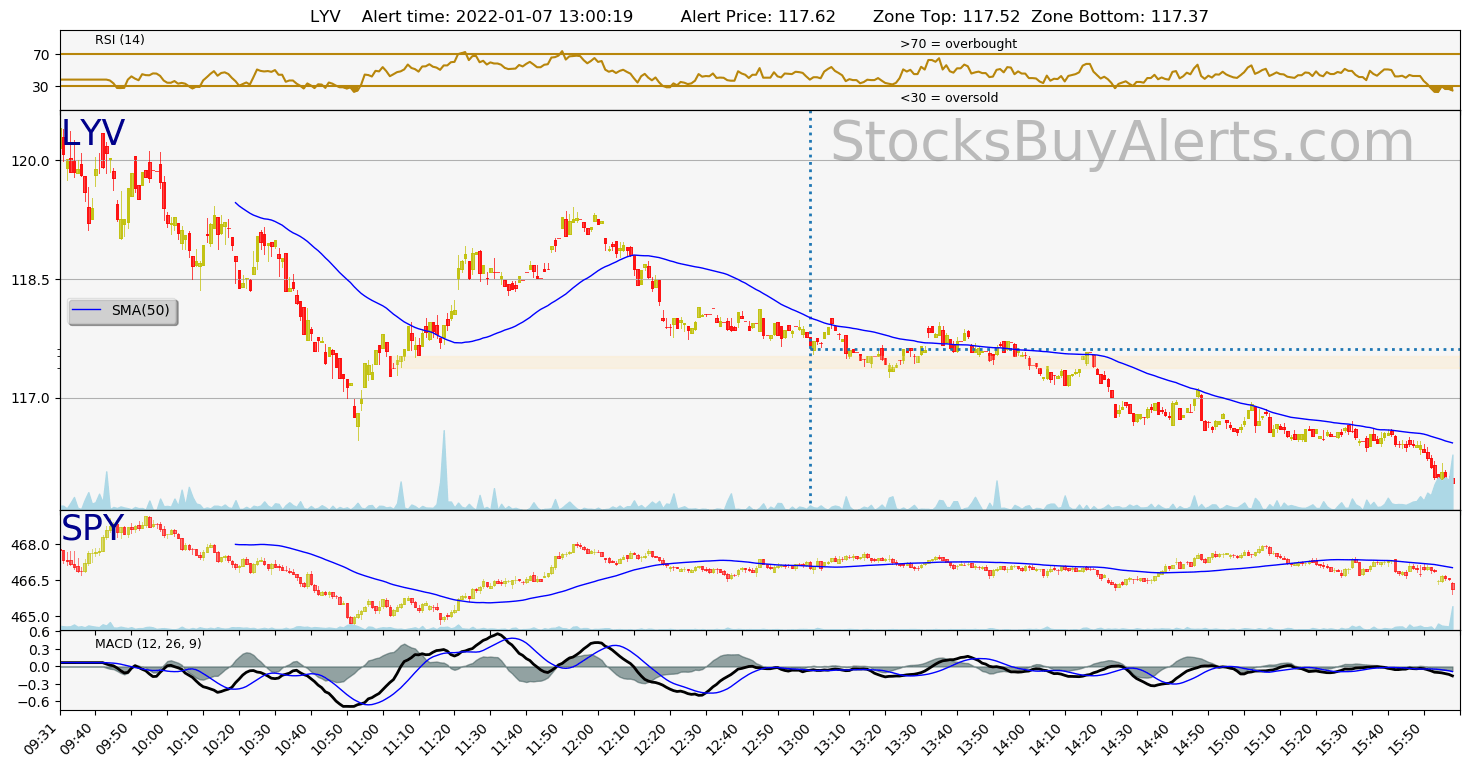Click the 11:20 time axis label

coord(438,740)
